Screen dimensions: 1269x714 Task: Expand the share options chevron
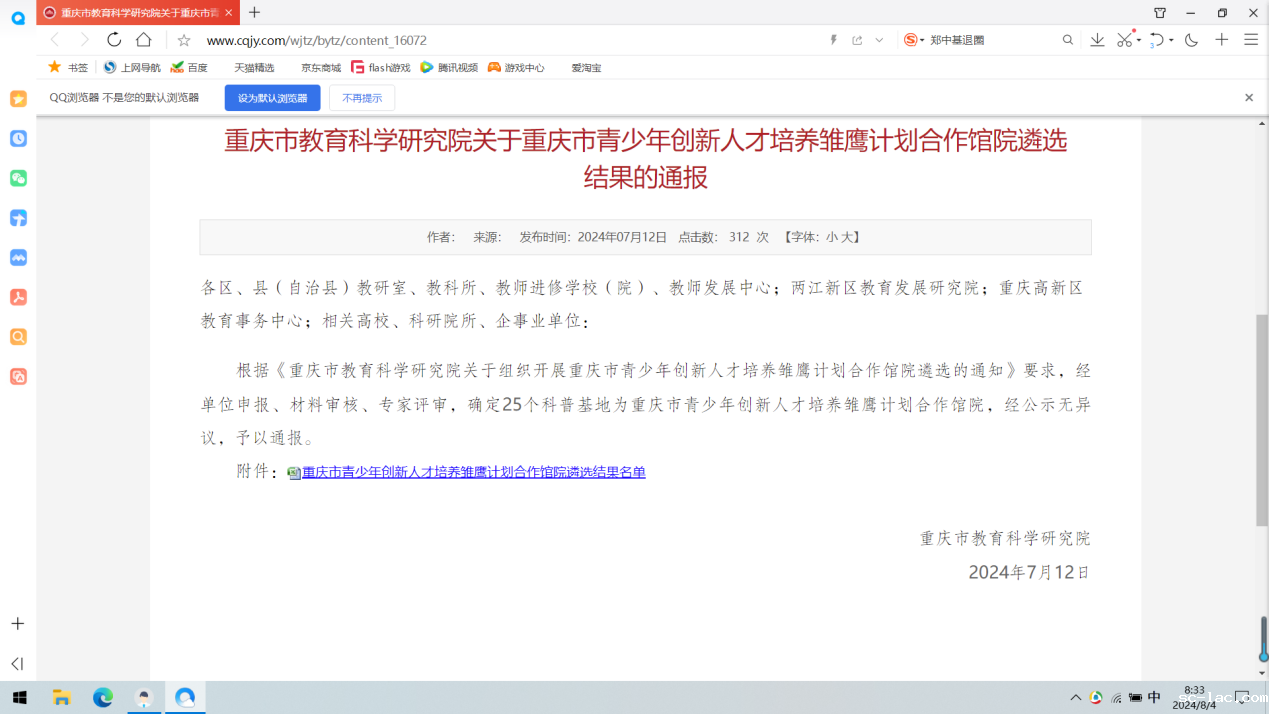tap(877, 41)
